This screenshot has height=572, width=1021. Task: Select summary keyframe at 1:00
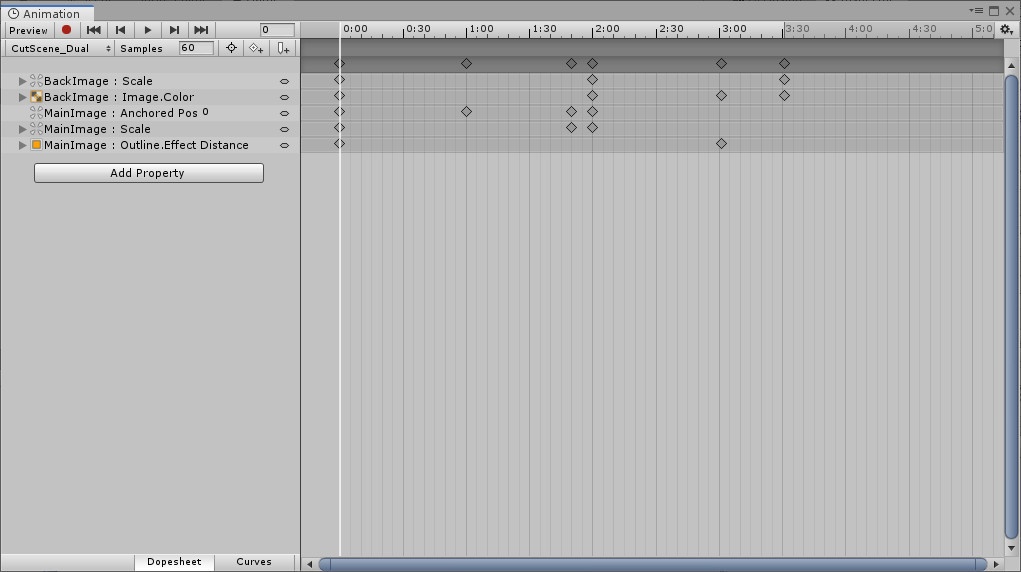(466, 64)
